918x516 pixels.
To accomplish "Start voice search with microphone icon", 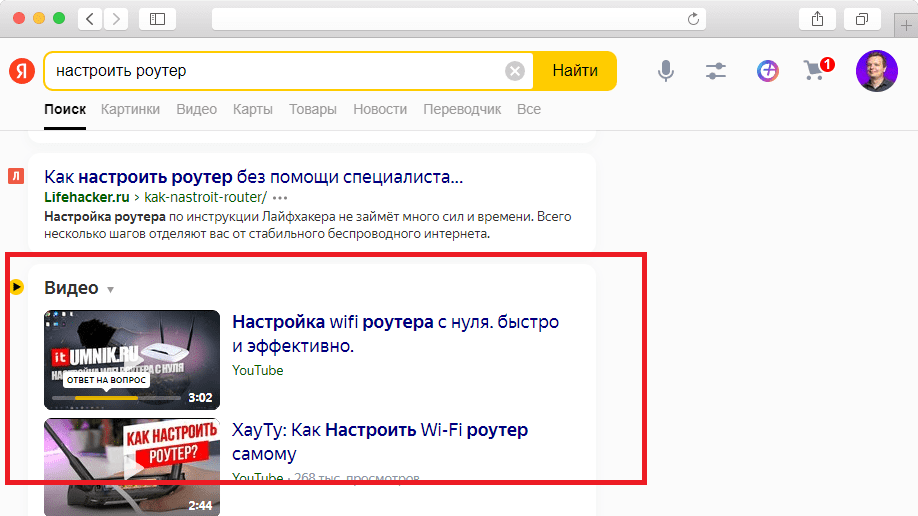I will 666,71.
